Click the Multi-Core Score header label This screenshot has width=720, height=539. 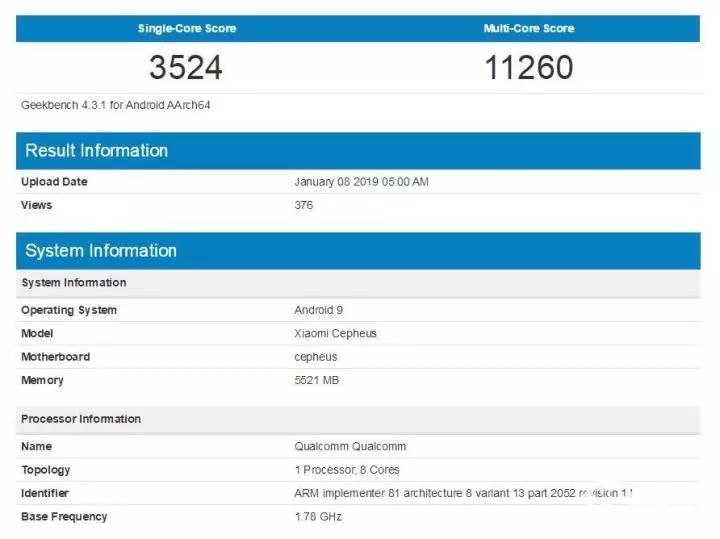(x=529, y=28)
